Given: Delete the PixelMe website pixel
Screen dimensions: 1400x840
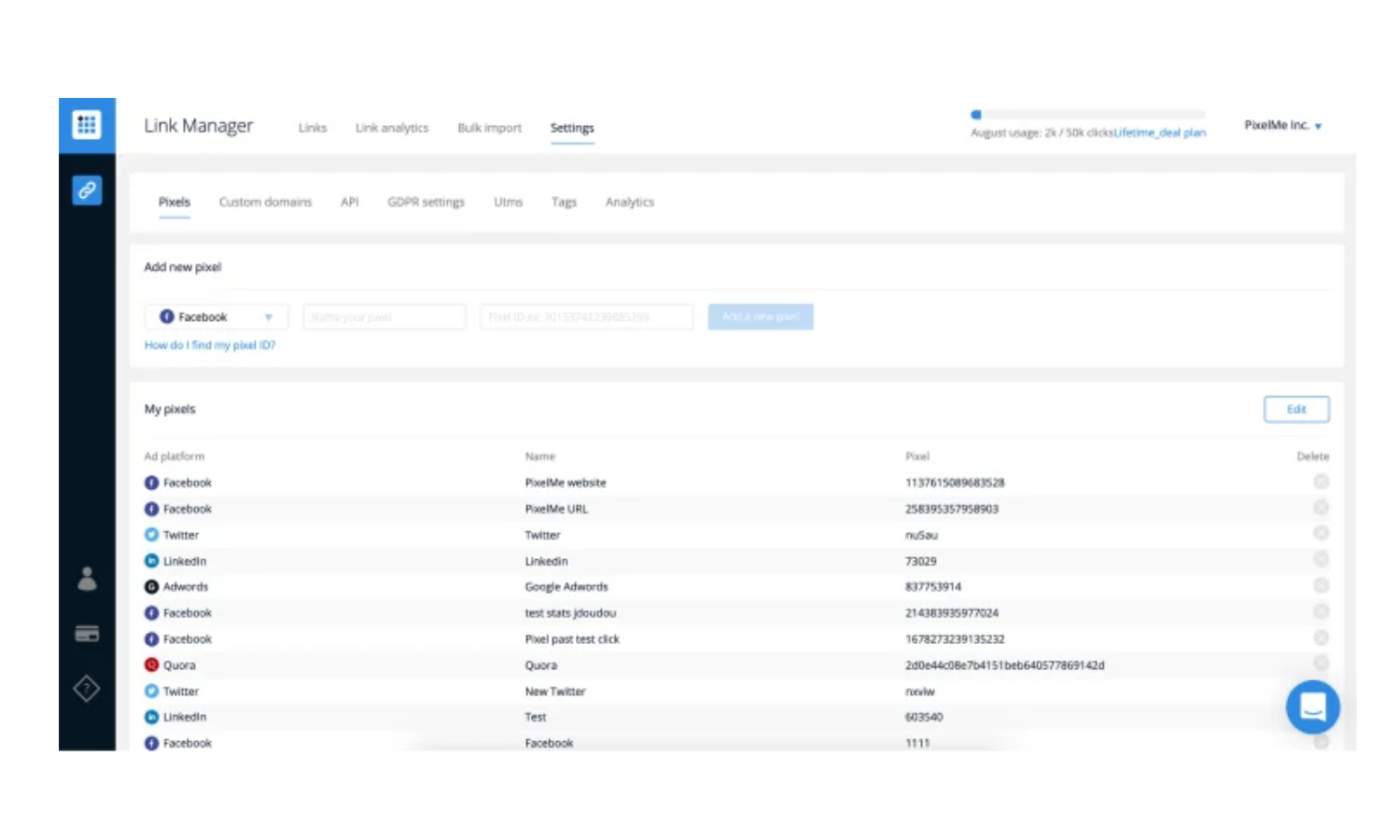Looking at the screenshot, I should [1321, 482].
